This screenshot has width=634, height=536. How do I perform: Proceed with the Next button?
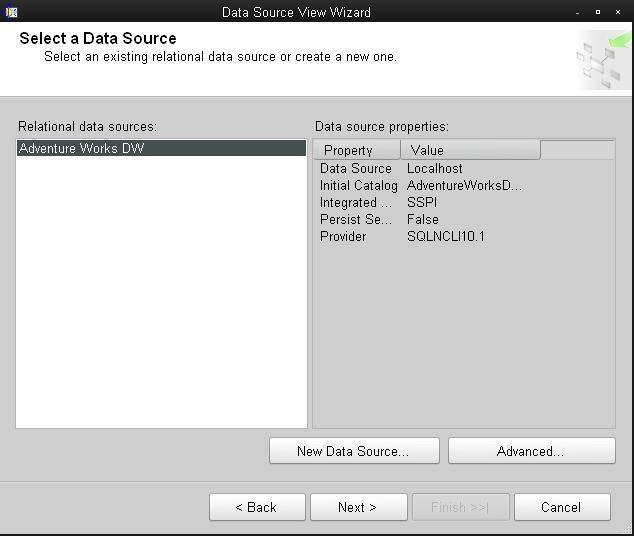[x=359, y=507]
